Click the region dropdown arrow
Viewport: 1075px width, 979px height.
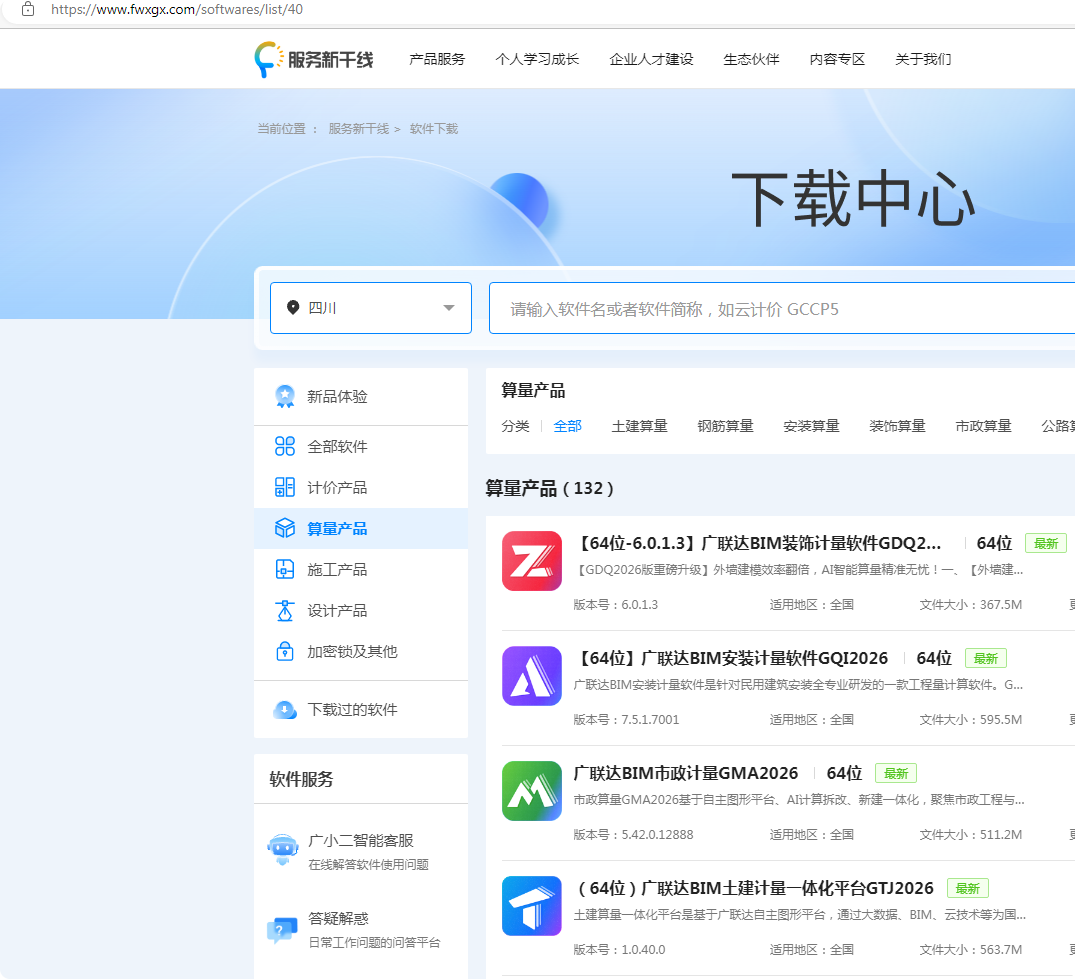pyautogui.click(x=449, y=308)
